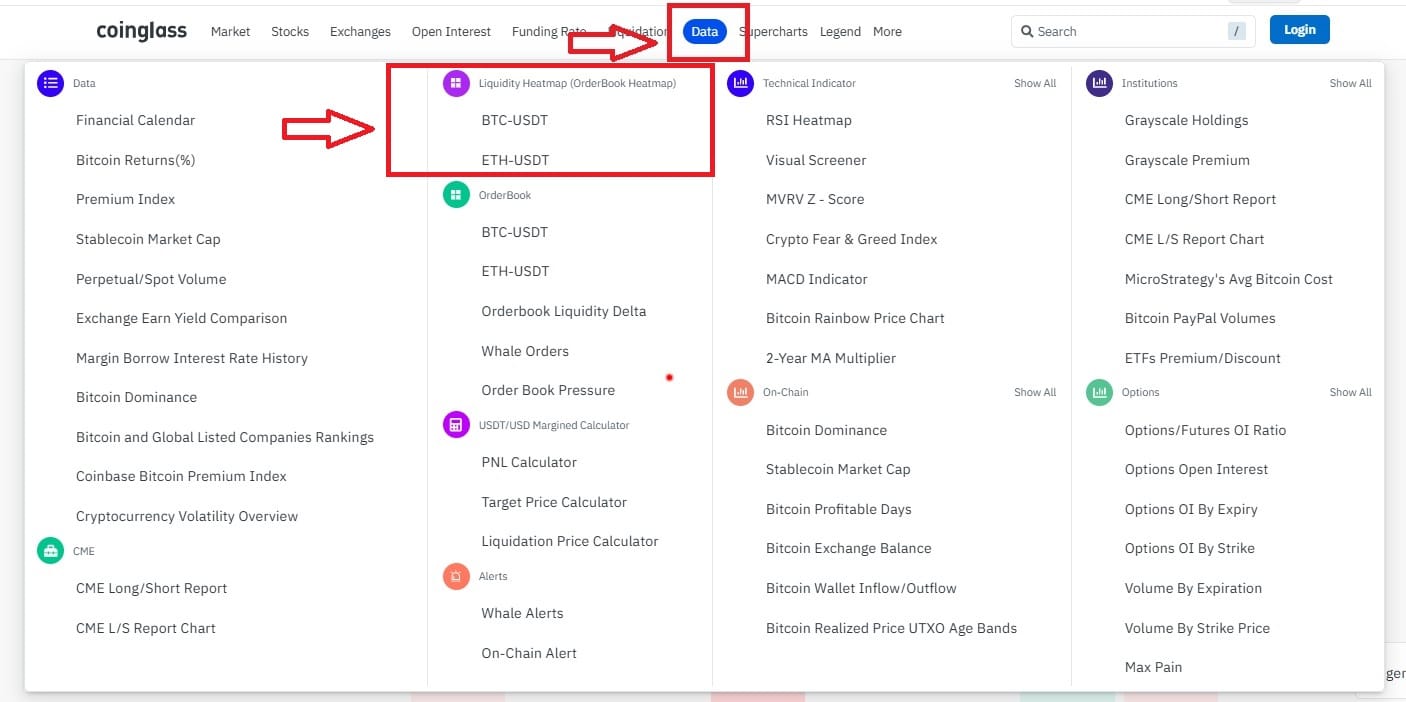Open Whale Alerts
This screenshot has height=702, width=1406.
coord(522,613)
